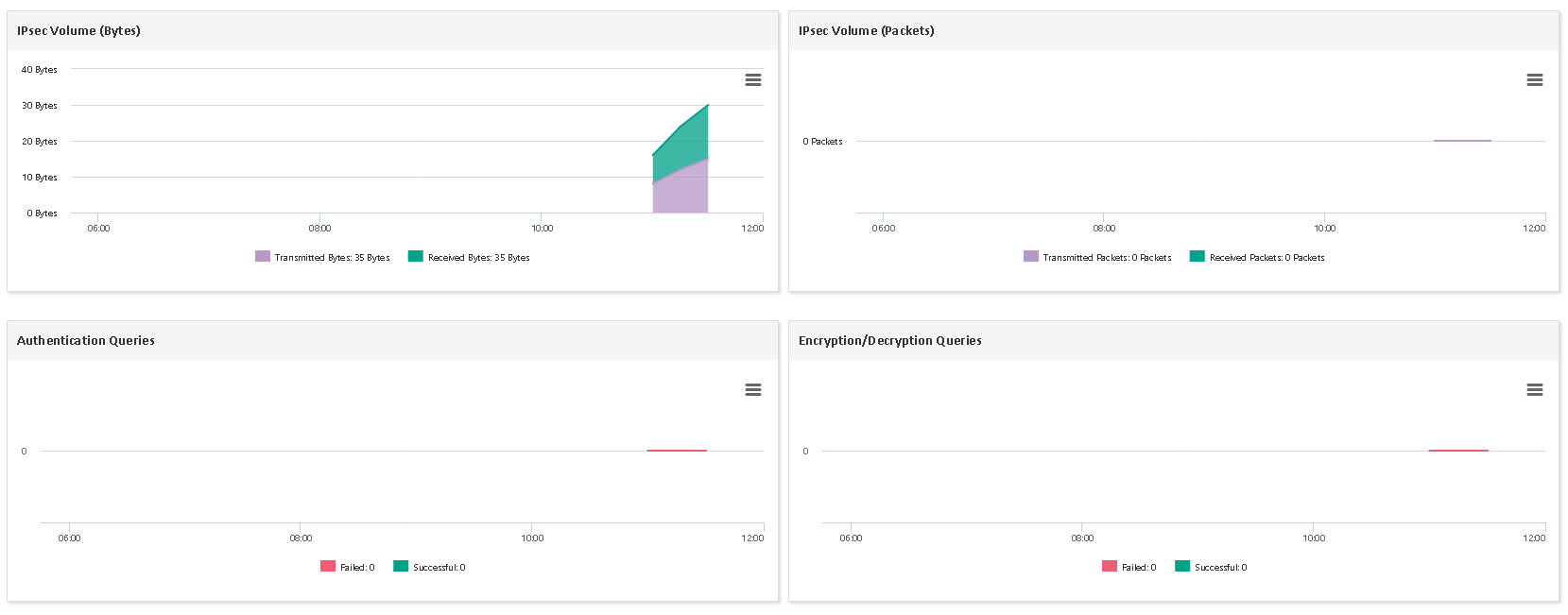This screenshot has height=615, width=1568.
Task: Toggle the Received Bytes legend series
Action: (x=478, y=258)
